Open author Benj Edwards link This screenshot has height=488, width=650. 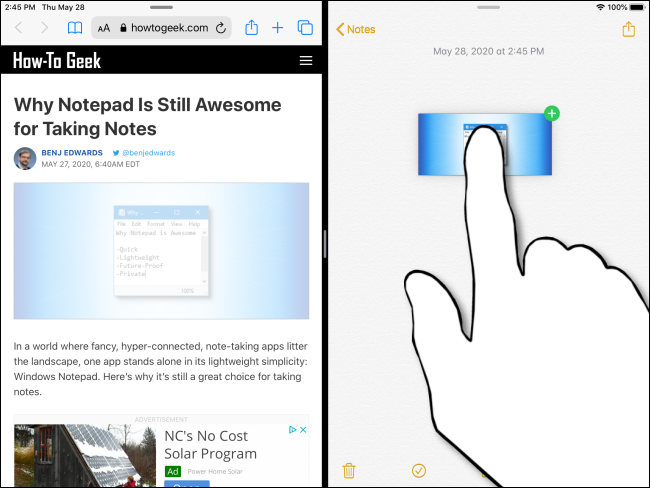click(x=72, y=153)
